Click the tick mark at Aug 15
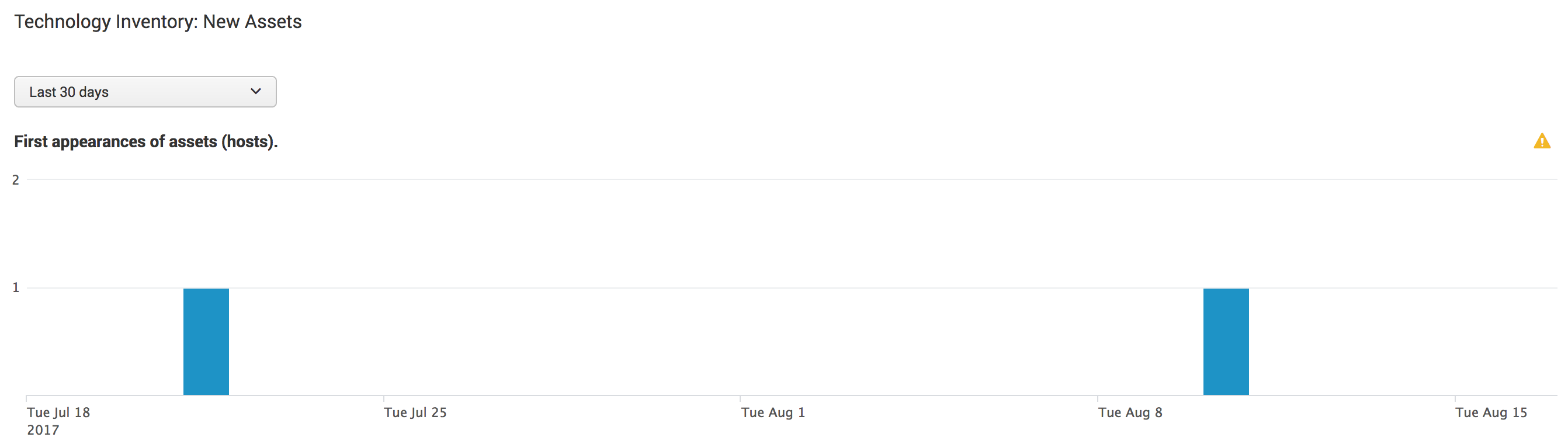This screenshot has width=1568, height=437. [1455, 398]
